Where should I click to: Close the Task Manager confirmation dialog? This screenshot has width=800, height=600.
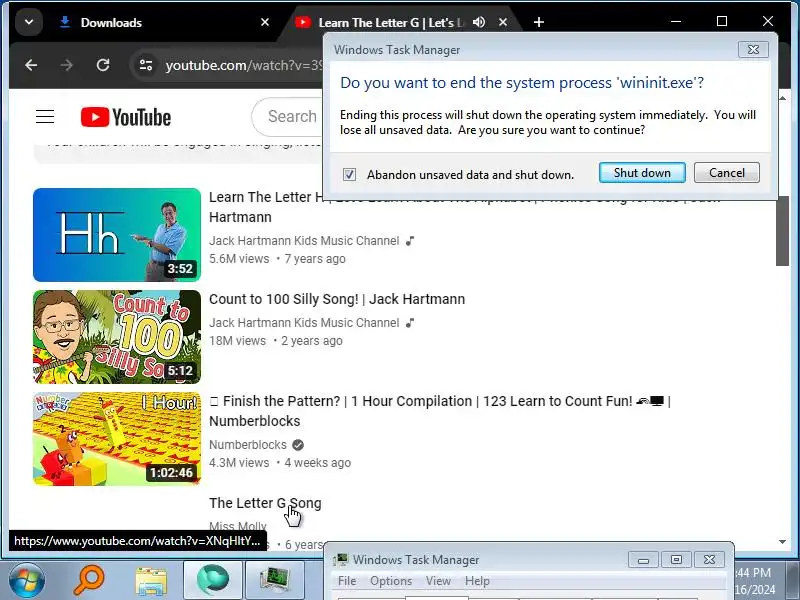click(753, 49)
